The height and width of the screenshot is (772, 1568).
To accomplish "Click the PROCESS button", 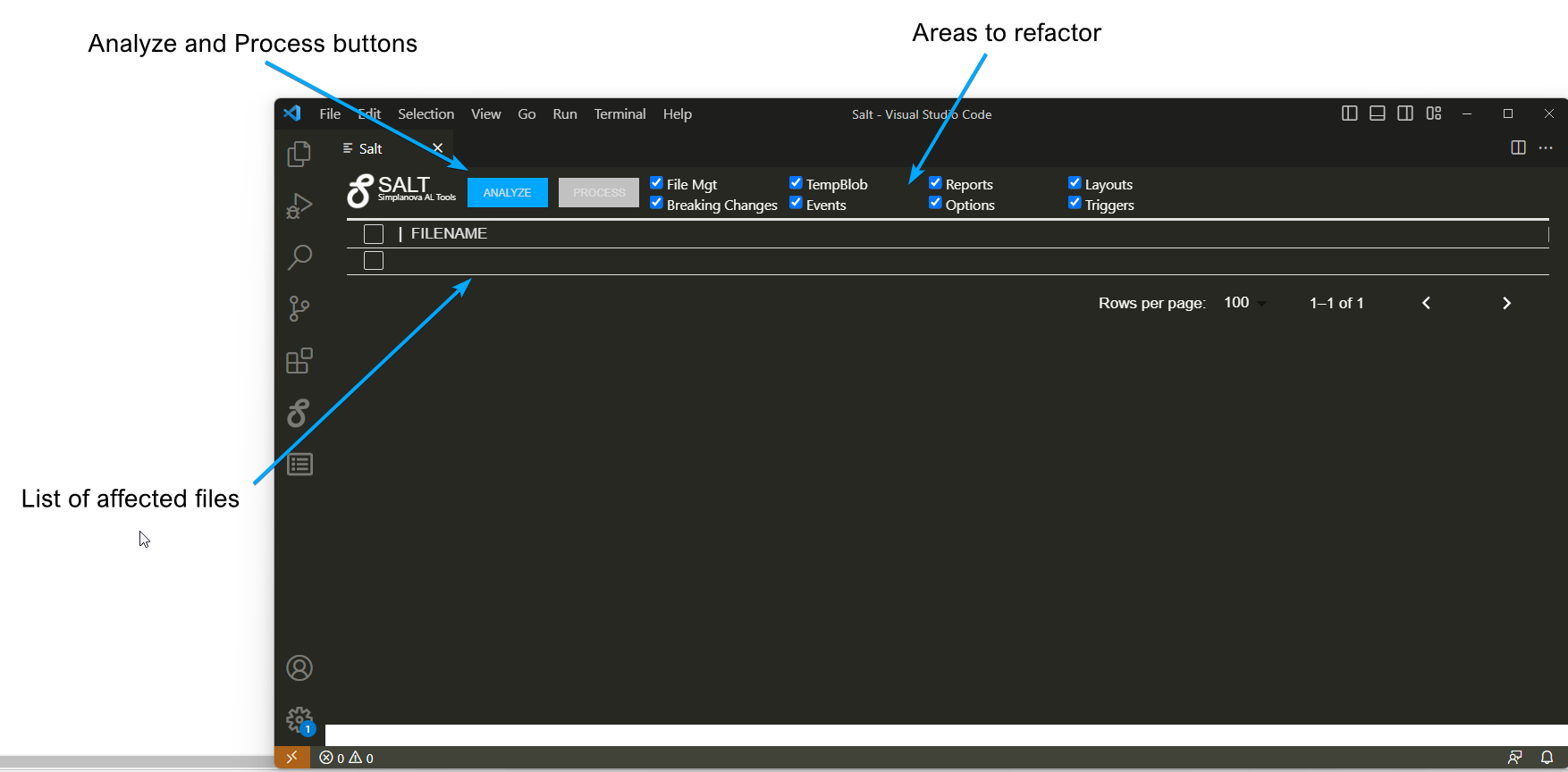I will point(599,192).
